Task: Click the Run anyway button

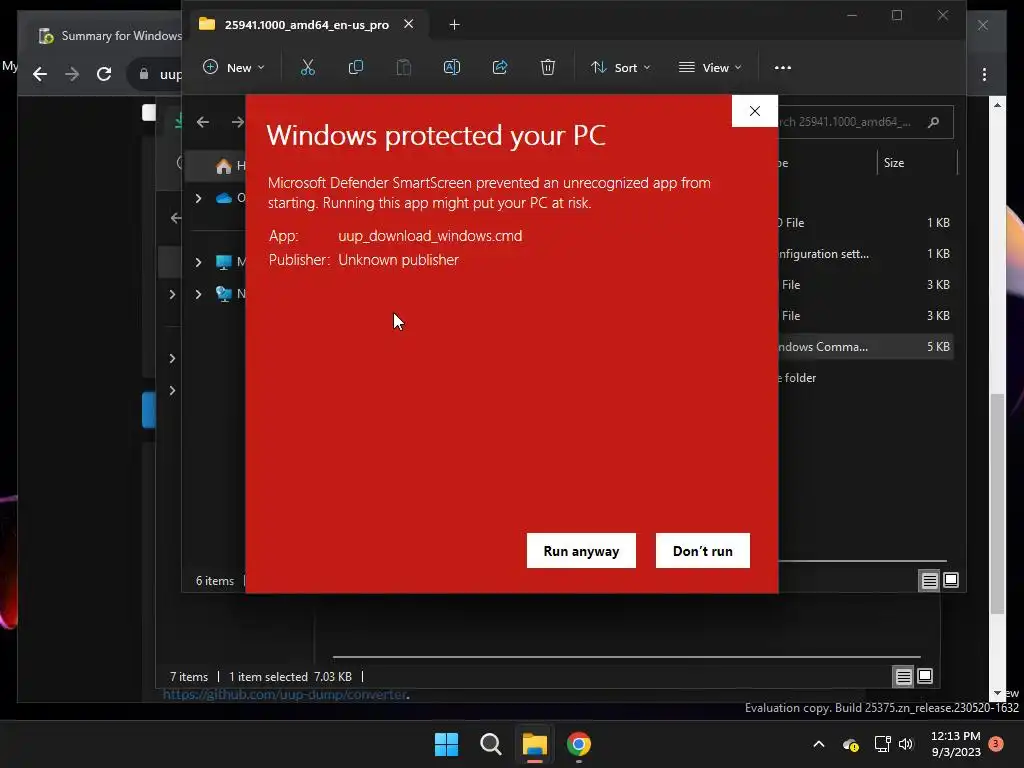Action: tap(581, 551)
